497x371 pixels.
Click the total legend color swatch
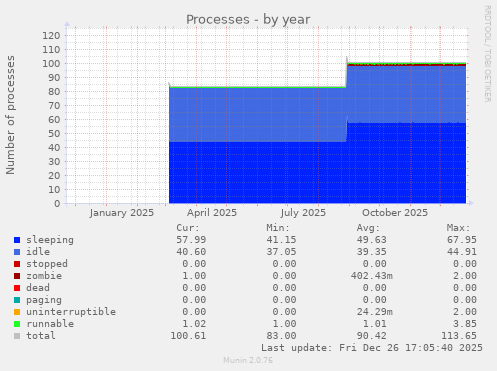point(17,336)
